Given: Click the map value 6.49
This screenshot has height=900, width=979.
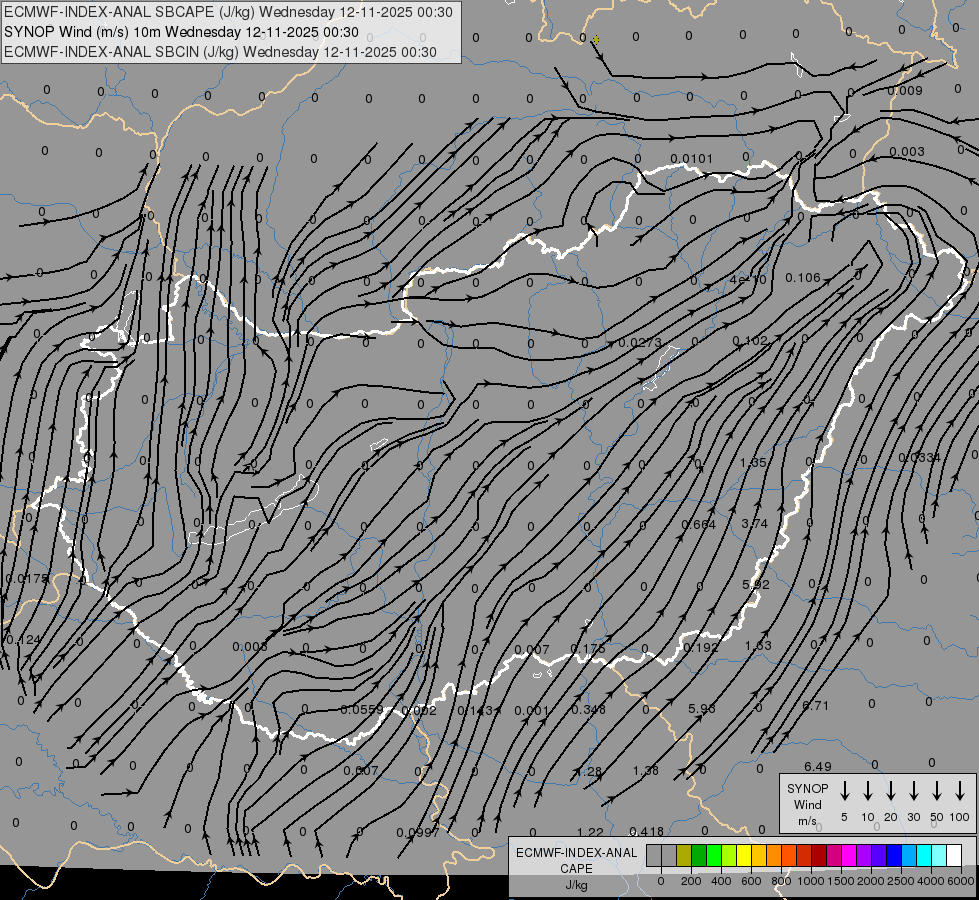Looking at the screenshot, I should (817, 766).
